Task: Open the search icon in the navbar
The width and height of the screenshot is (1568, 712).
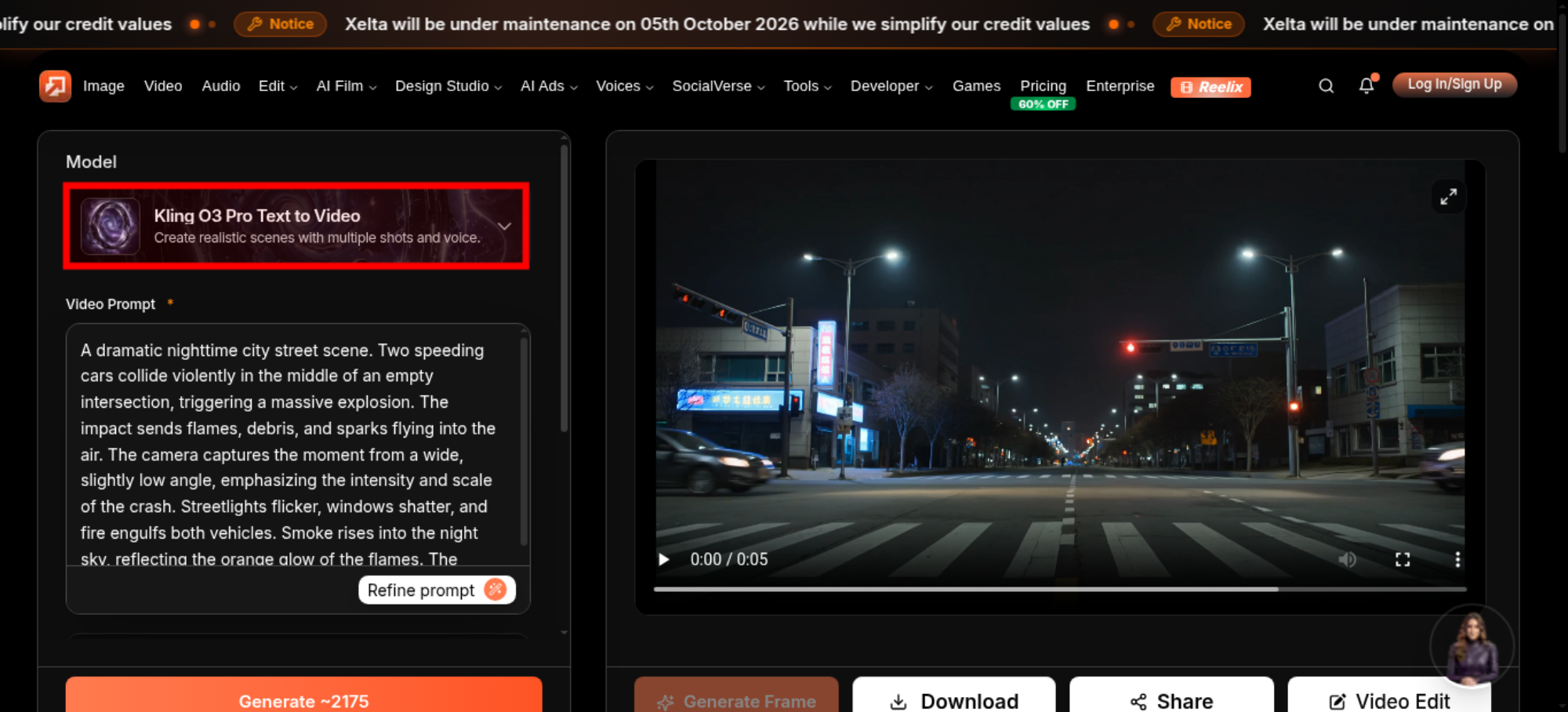Action: click(1326, 86)
